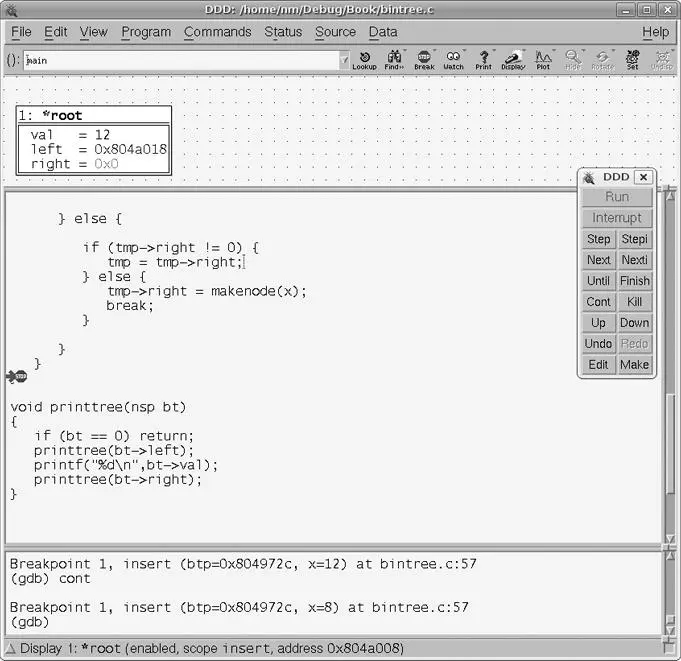Click the Print toolbar icon
Image resolution: width=681 pixels, height=661 pixels.
[483, 60]
